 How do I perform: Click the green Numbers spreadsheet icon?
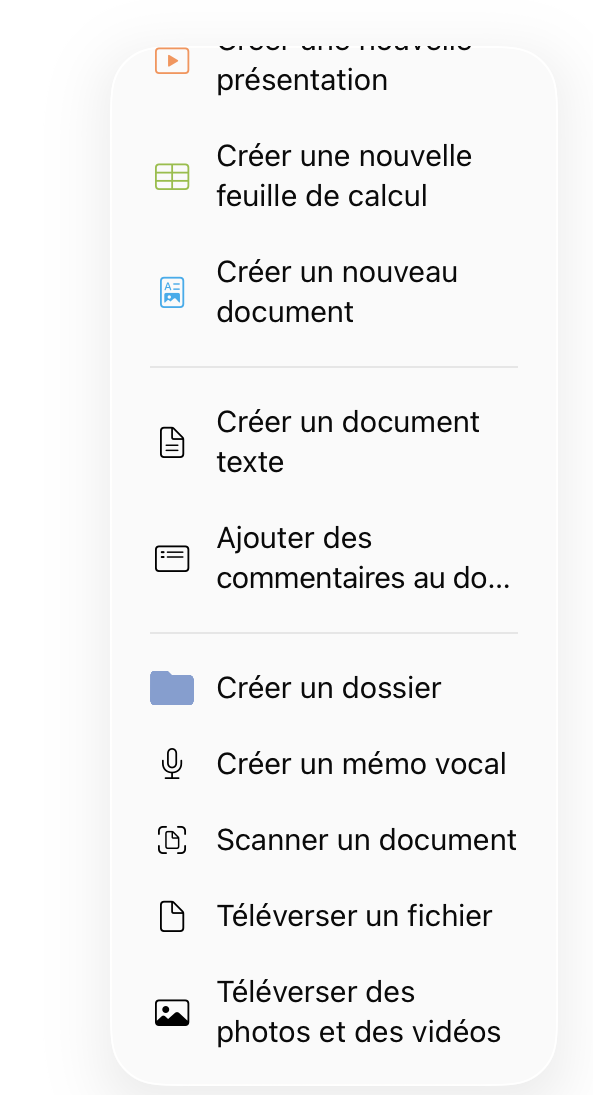coord(172,176)
